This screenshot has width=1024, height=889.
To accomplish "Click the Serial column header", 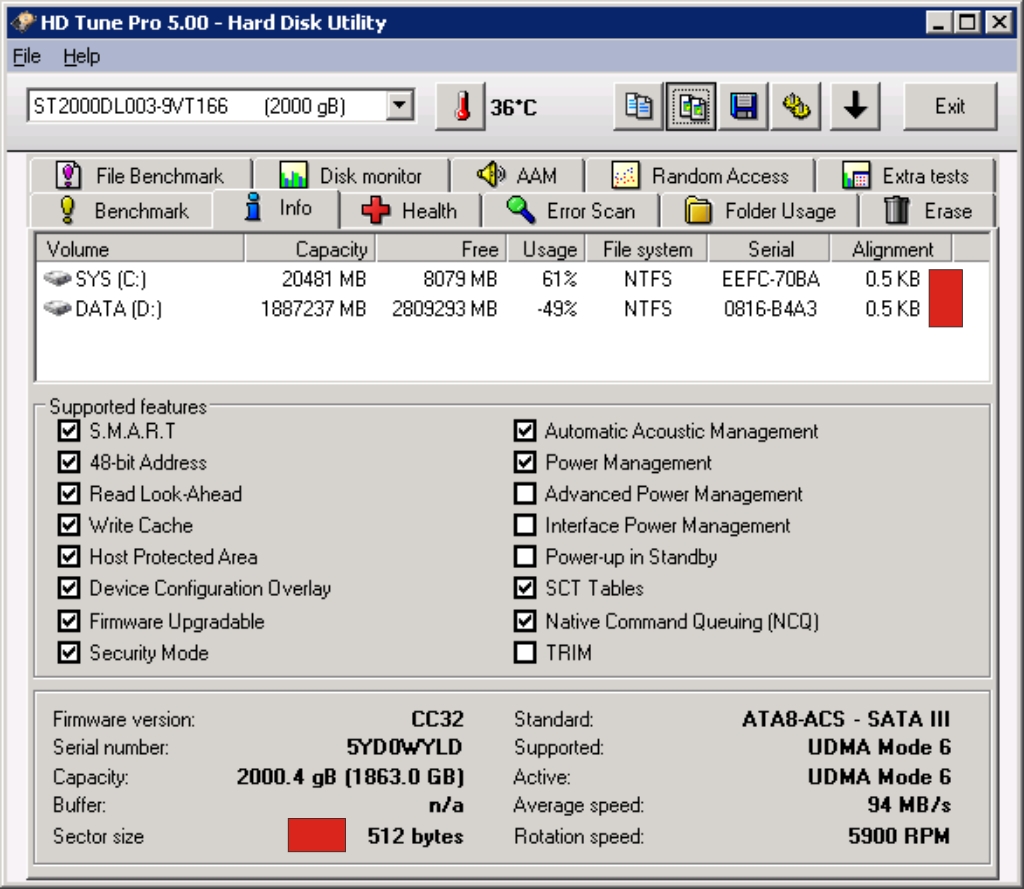I will [x=769, y=249].
